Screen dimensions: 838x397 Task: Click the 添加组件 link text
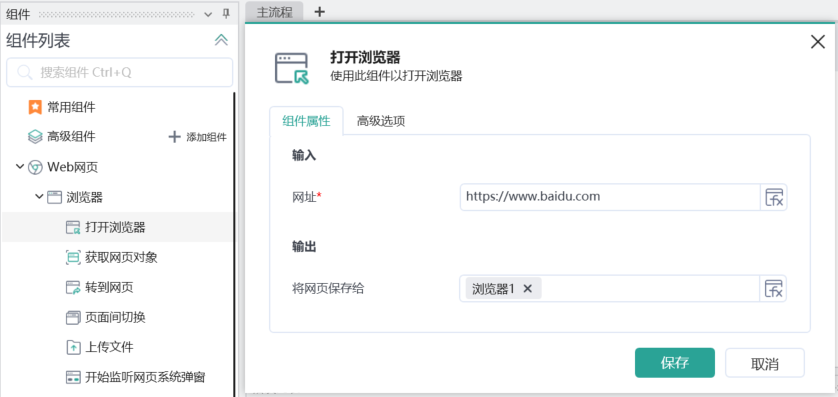[206, 137]
